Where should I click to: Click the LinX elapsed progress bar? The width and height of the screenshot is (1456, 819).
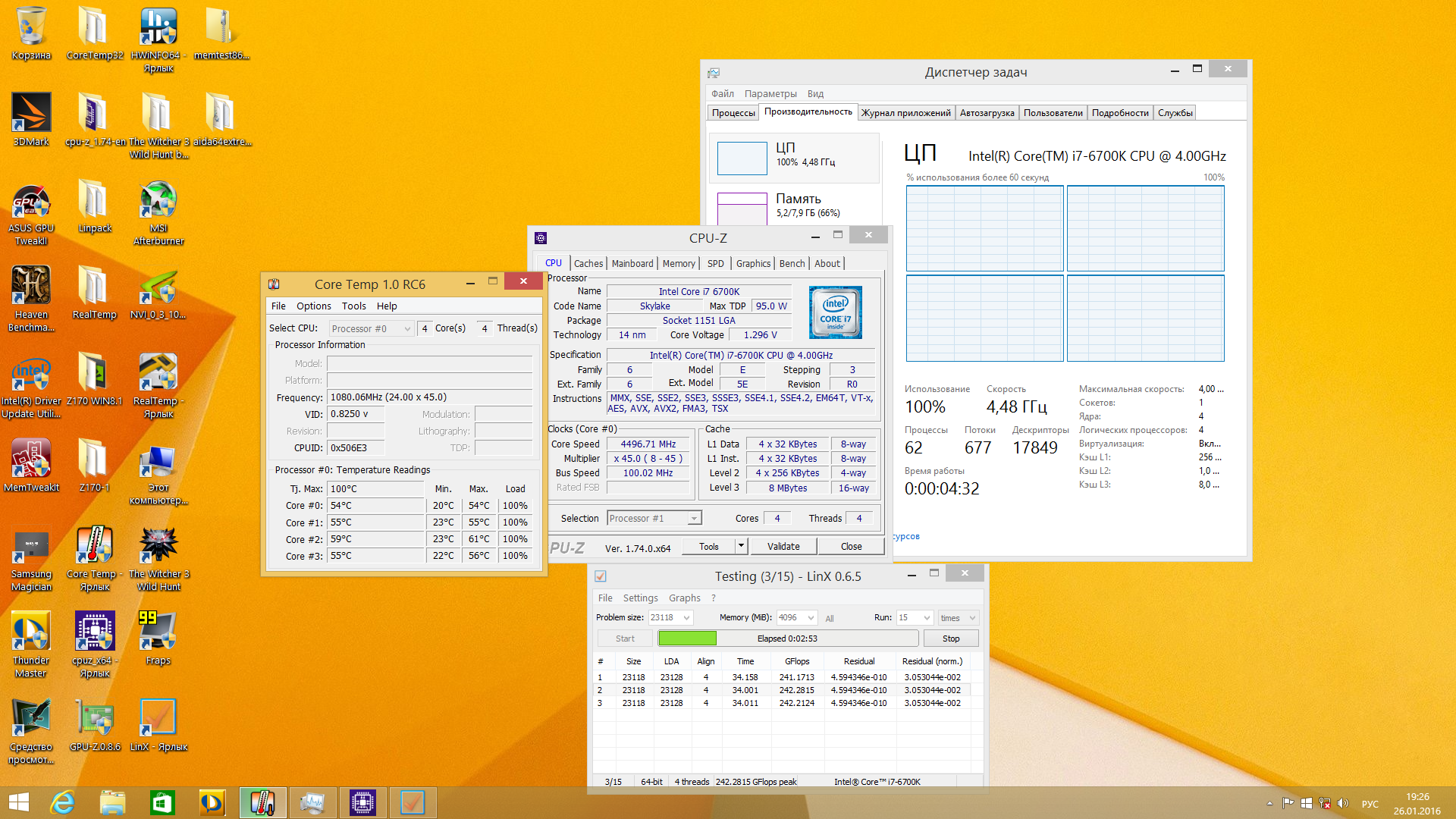(x=787, y=639)
